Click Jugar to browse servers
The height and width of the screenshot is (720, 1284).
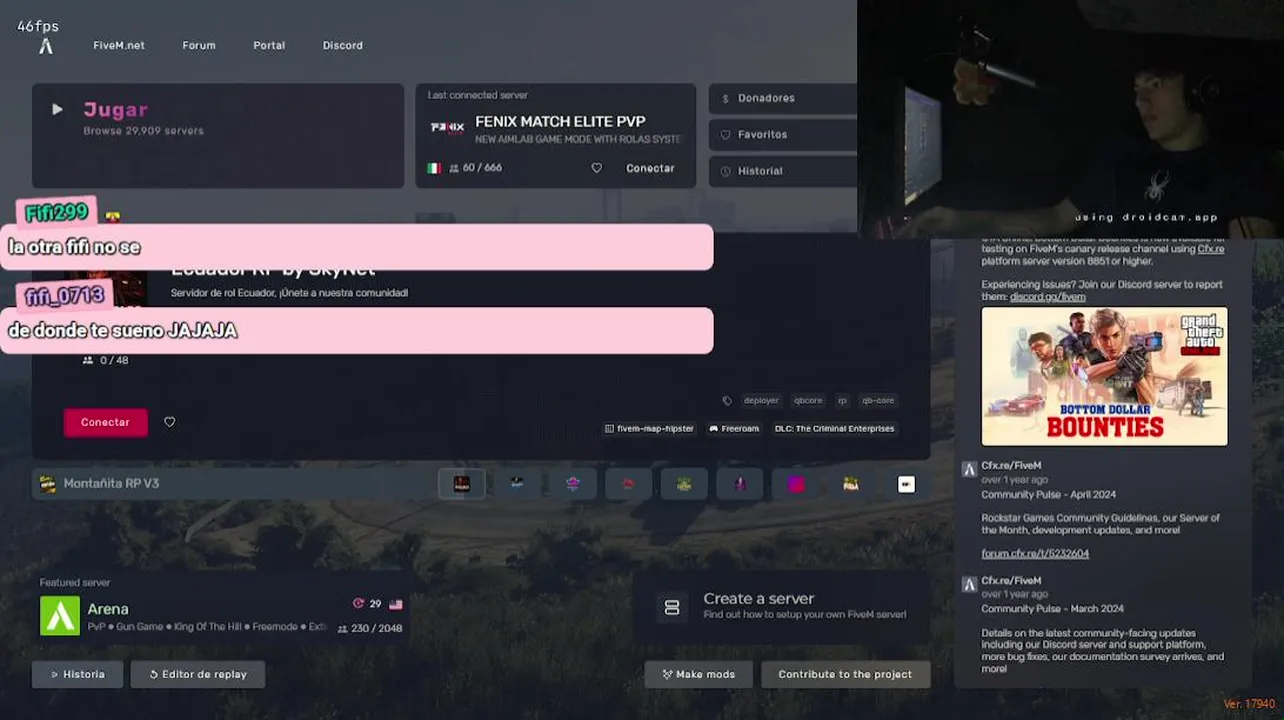click(217, 136)
